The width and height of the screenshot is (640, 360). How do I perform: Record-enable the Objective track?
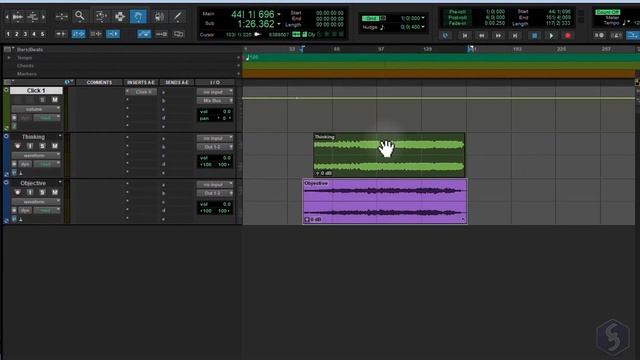tap(18, 192)
